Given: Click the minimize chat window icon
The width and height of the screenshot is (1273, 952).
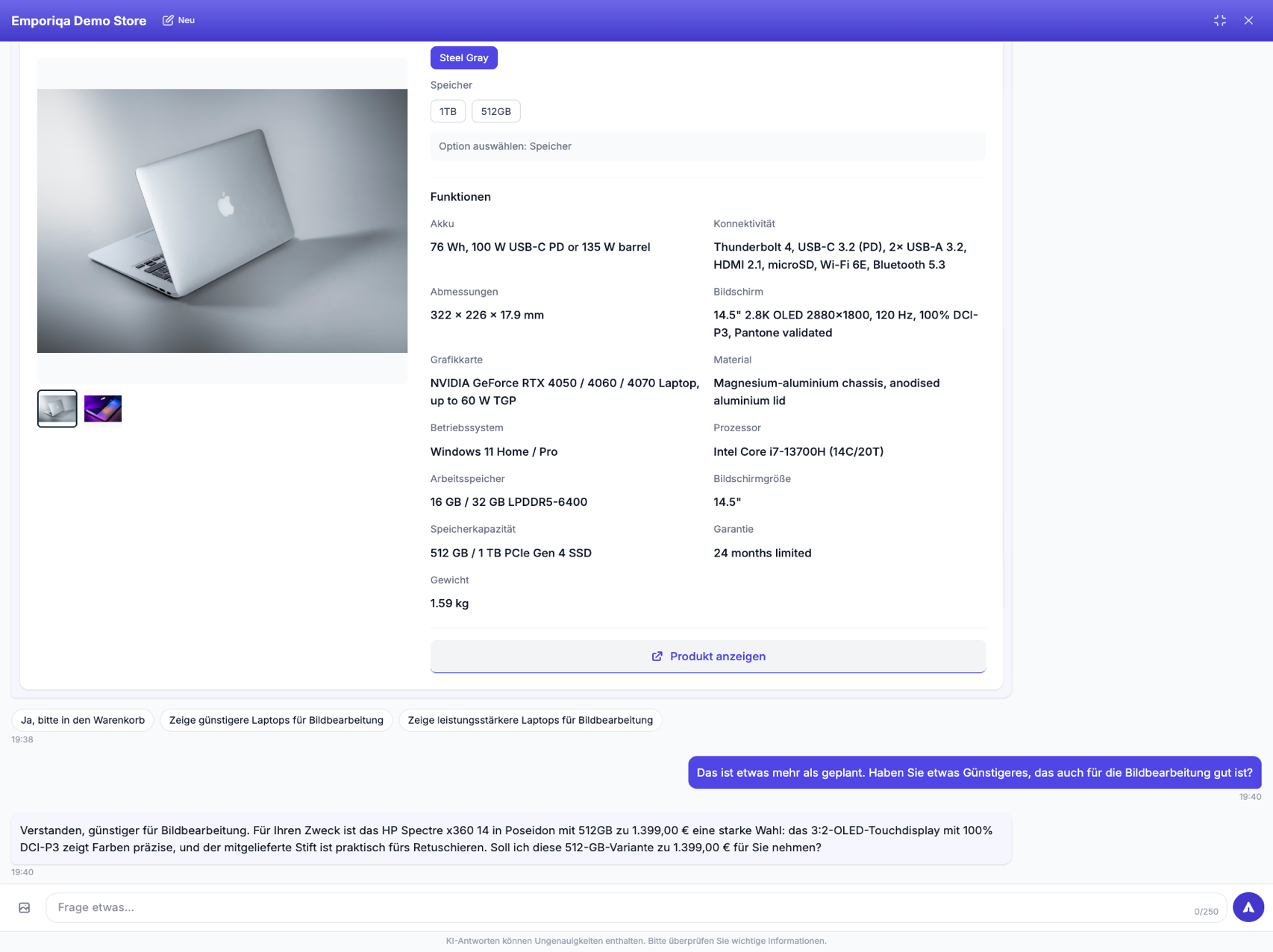Looking at the screenshot, I should point(1220,20).
